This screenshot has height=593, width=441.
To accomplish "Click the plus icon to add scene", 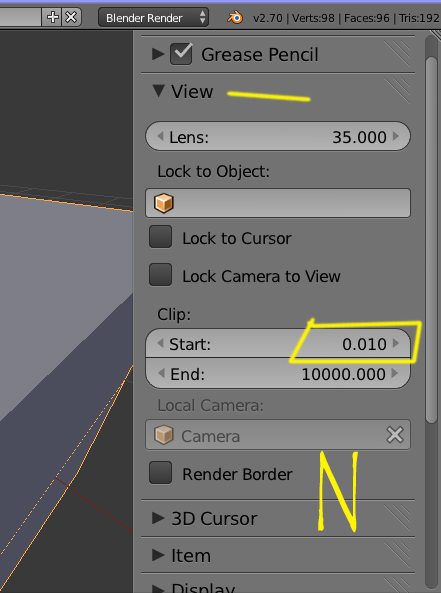I will tap(53, 17).
